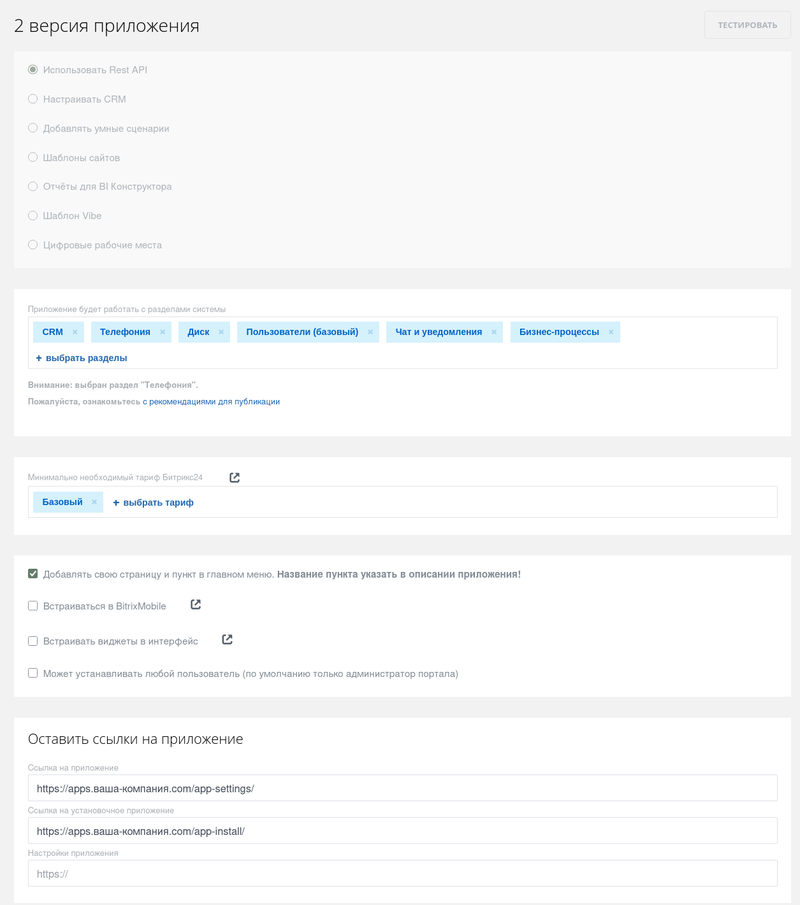Image resolution: width=800 pixels, height=905 pixels.
Task: Remove the CRM tag
Action: [x=75, y=332]
